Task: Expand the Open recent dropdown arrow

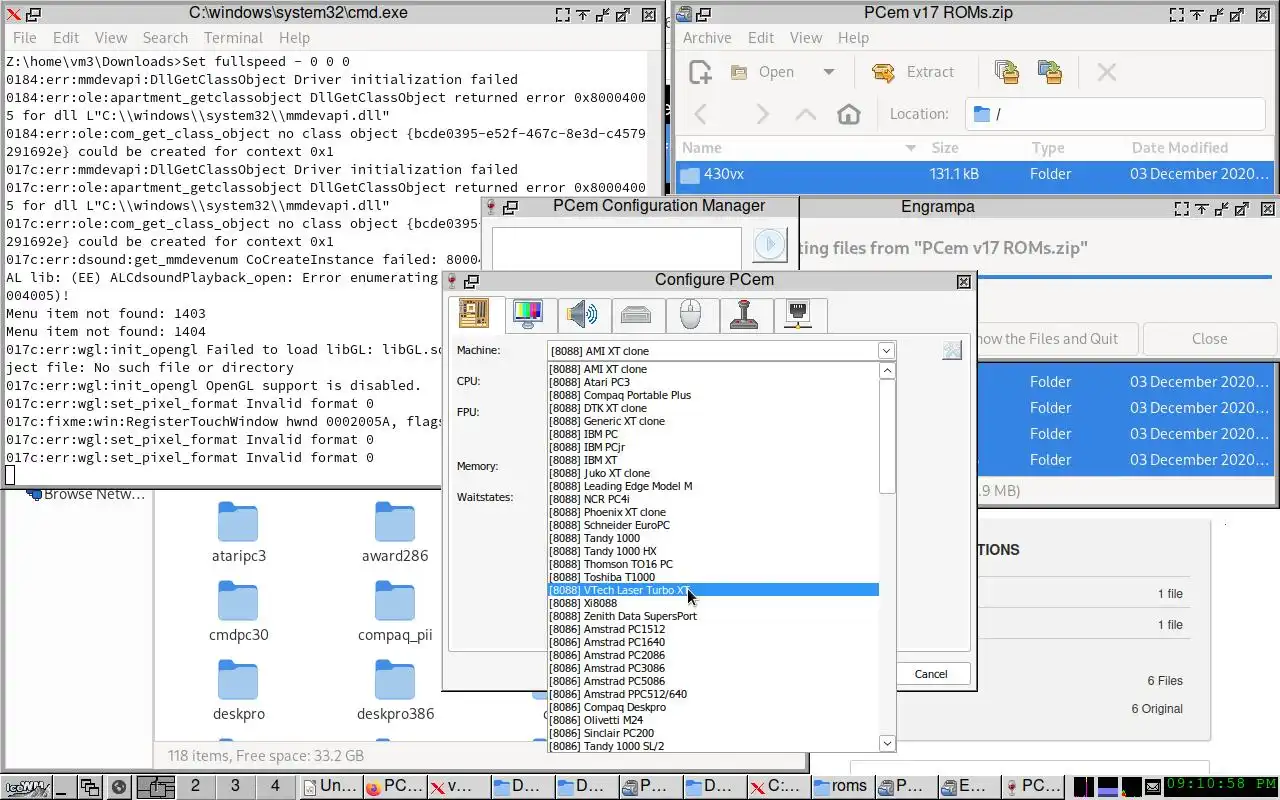Action: (828, 72)
